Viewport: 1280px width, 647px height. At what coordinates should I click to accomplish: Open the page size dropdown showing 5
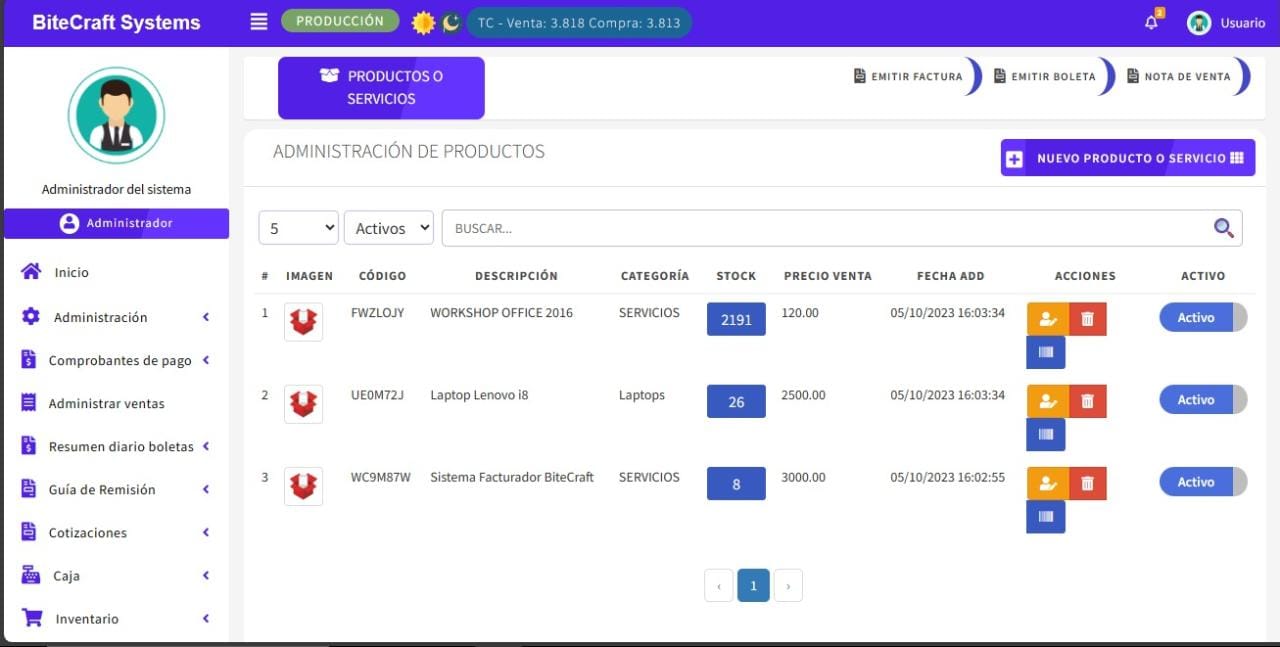point(298,228)
